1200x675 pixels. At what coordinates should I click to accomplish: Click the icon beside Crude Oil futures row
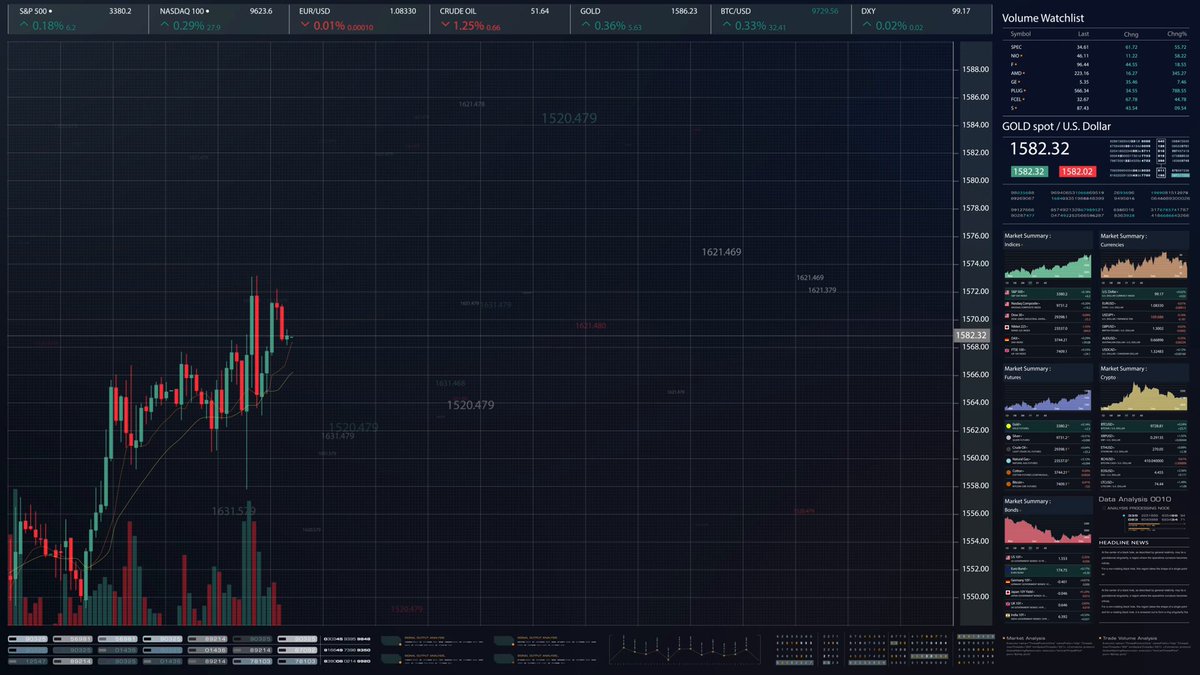pyautogui.click(x=1008, y=448)
